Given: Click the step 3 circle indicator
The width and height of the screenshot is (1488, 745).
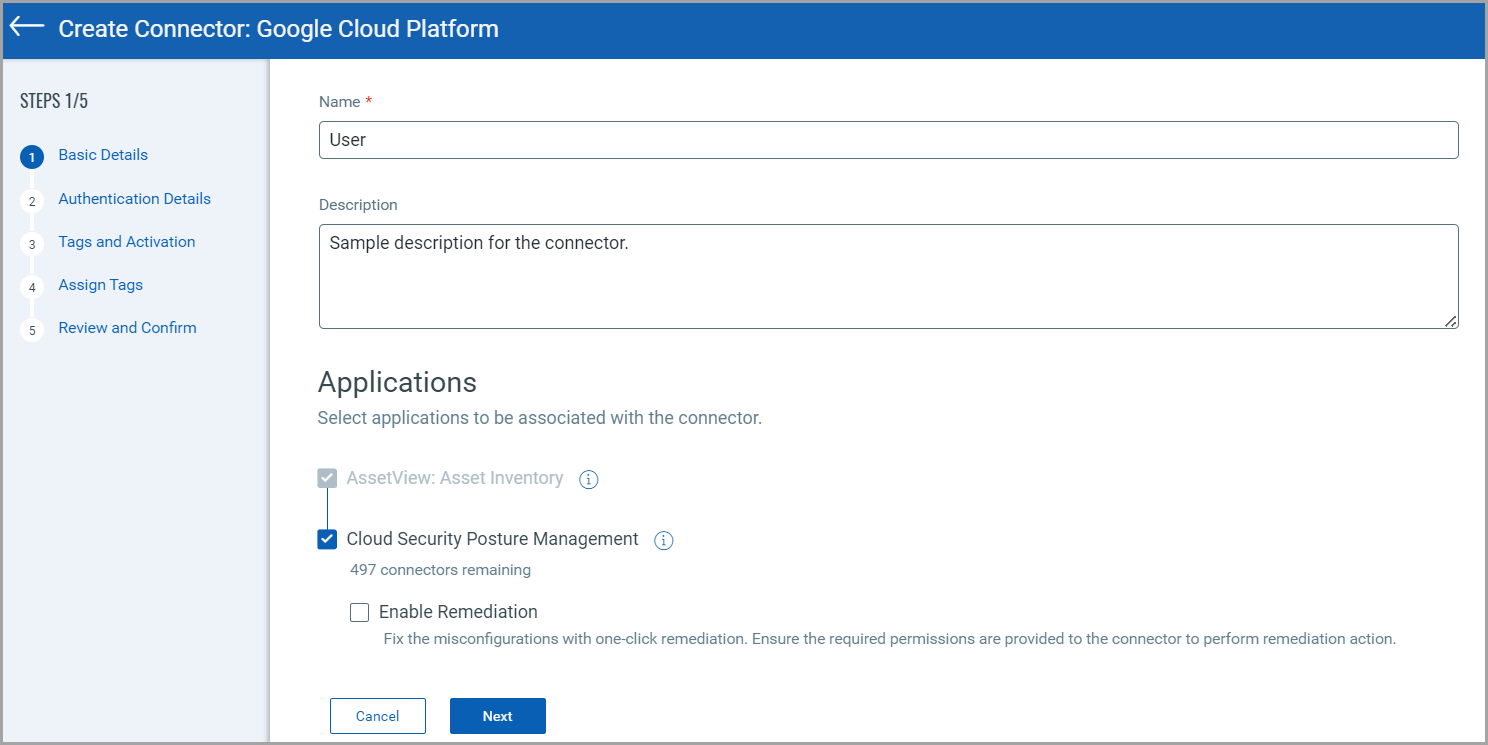Looking at the screenshot, I should [x=31, y=243].
